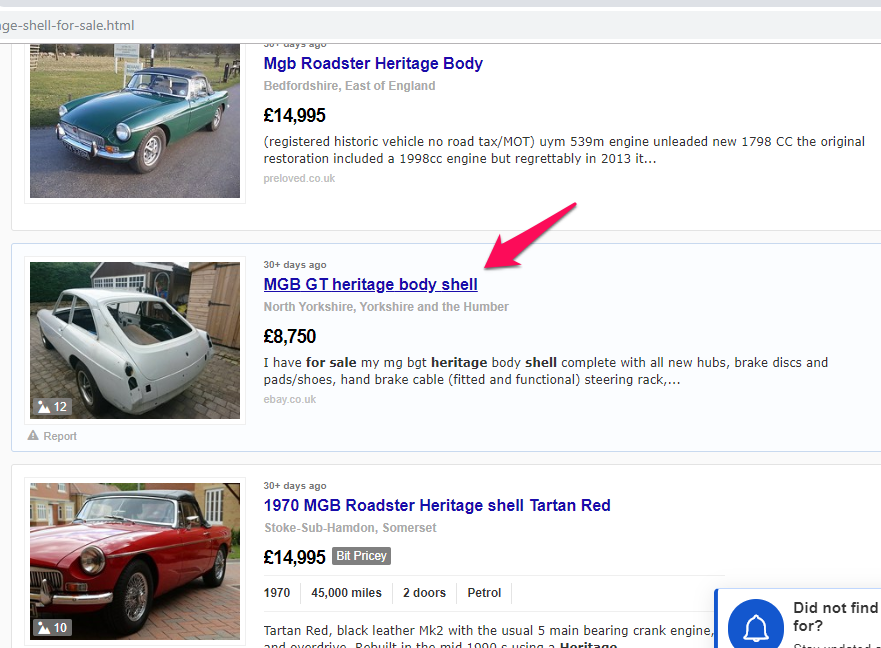Viewport: 881px width, 648px height.
Task: Click the Bit Pricey price badge
Action: pyautogui.click(x=361, y=556)
